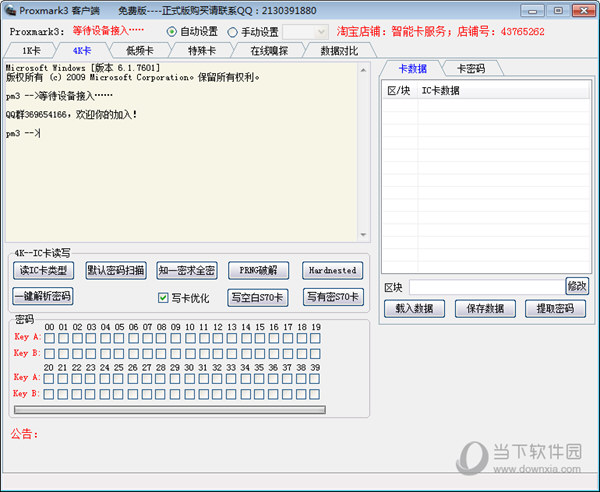Check Key A box for sector 19

pyautogui.click(x=315, y=338)
